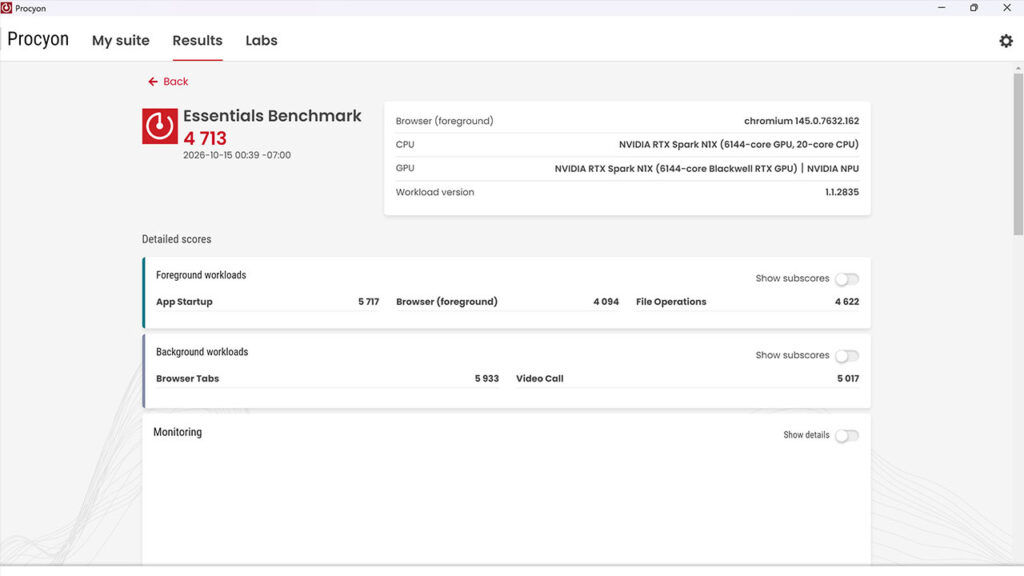Click the Browser Tabs score 5 933
The height and width of the screenshot is (576, 1024).
click(x=487, y=379)
